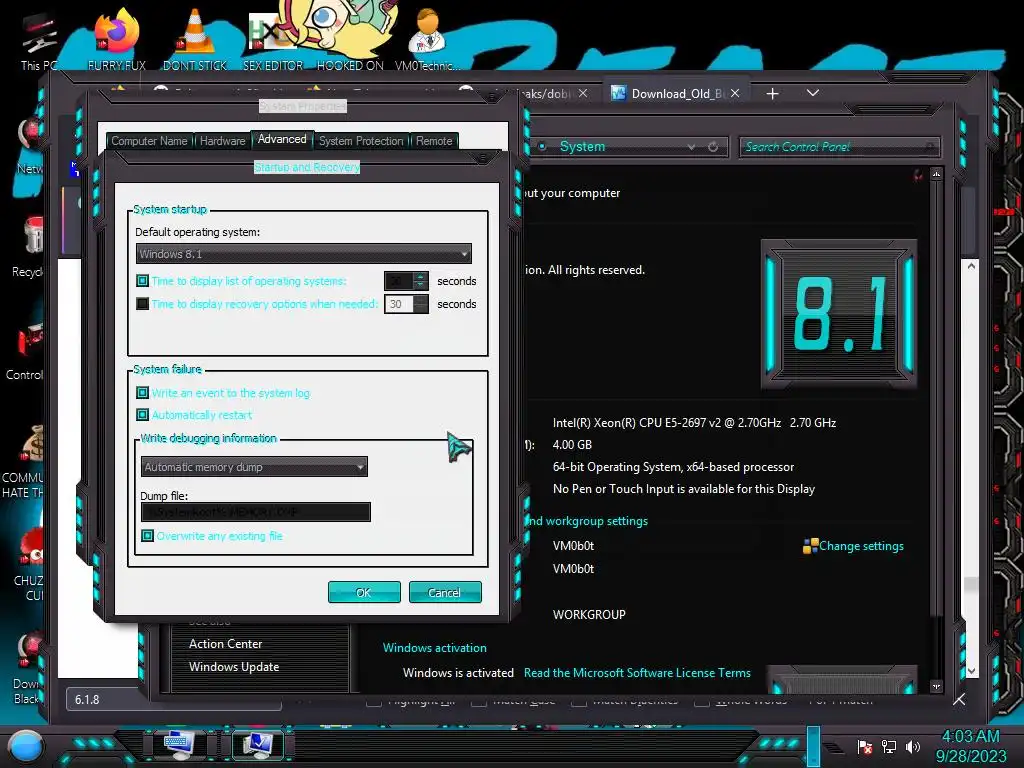Click the Start orb on taskbar
Viewport: 1024px width, 768px height.
(x=26, y=745)
